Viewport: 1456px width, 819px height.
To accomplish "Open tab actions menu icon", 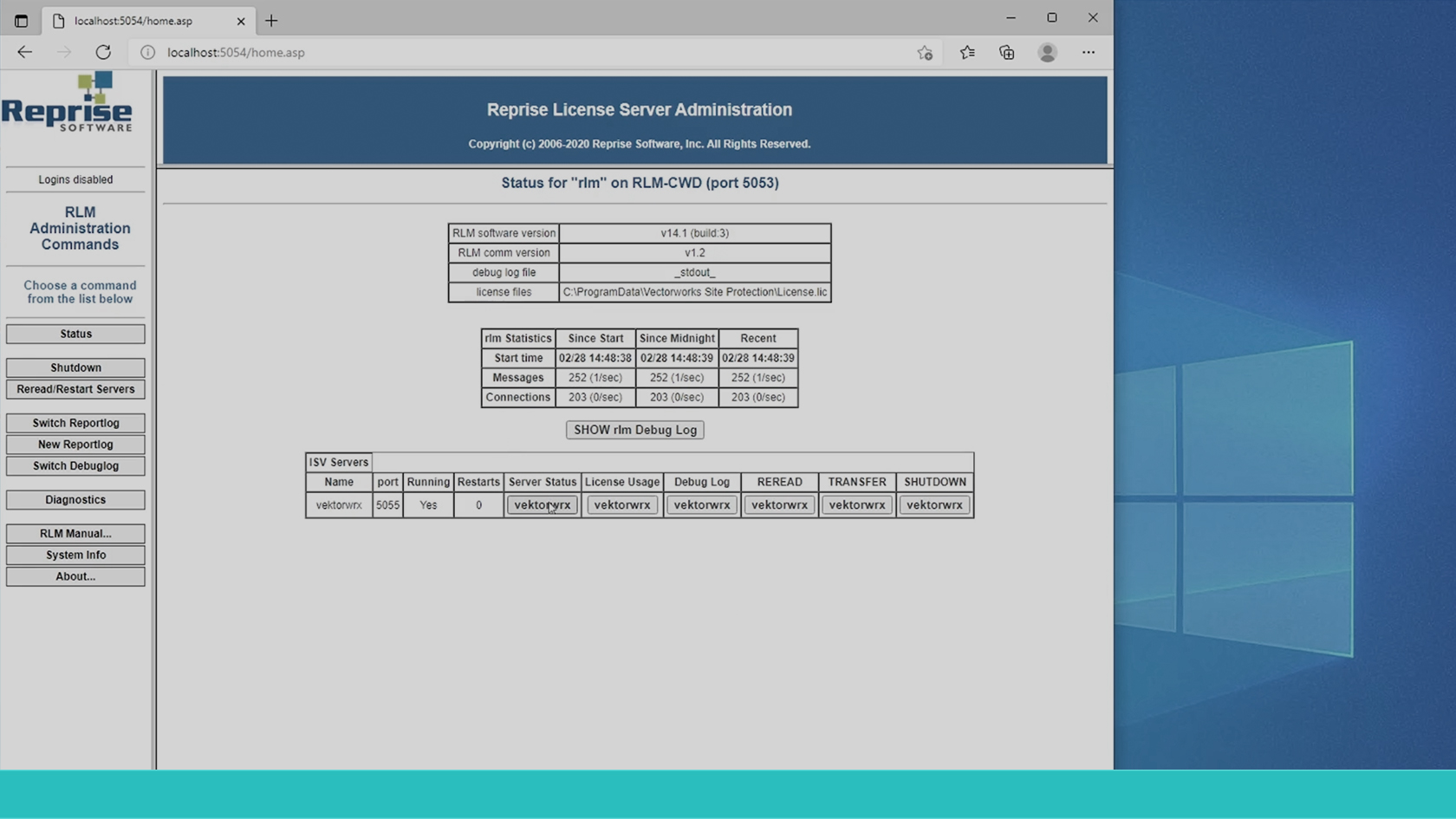I will click(x=21, y=20).
